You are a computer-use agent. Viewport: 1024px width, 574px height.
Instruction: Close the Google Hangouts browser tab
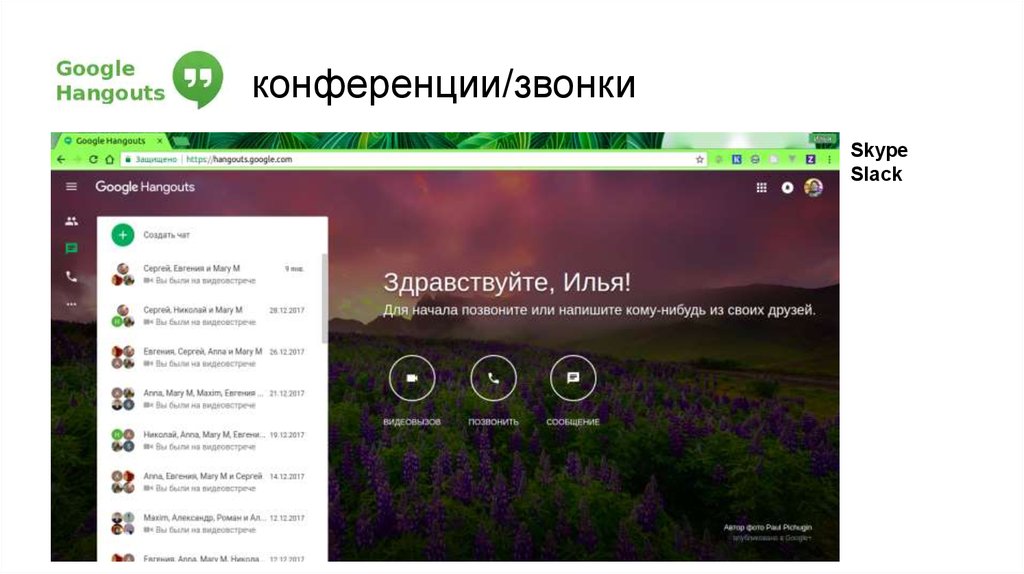point(159,140)
